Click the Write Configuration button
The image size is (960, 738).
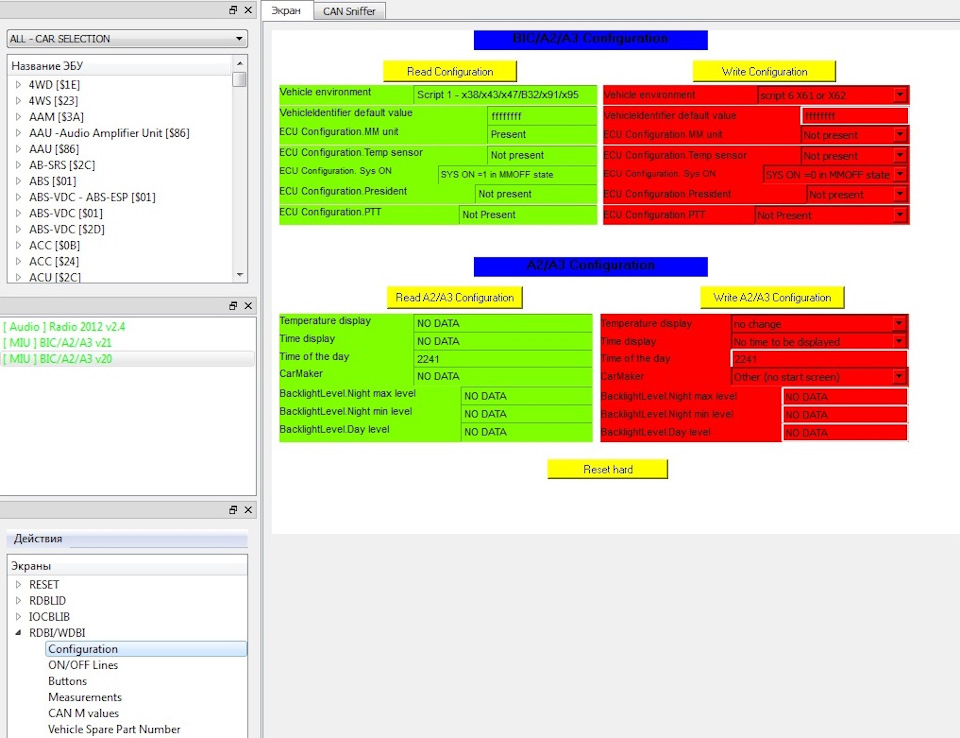[x=764, y=72]
